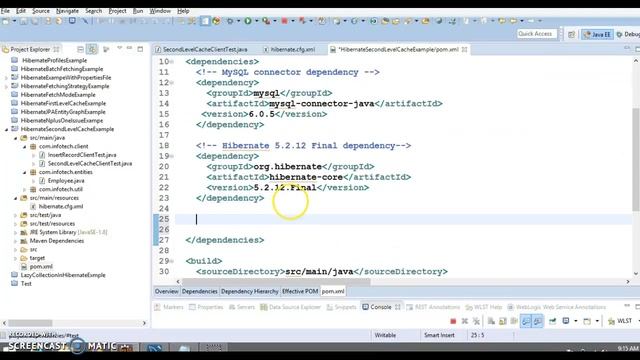Toggle Show Console on standard error change
Viewport: 640px width, 360px height.
[538, 321]
